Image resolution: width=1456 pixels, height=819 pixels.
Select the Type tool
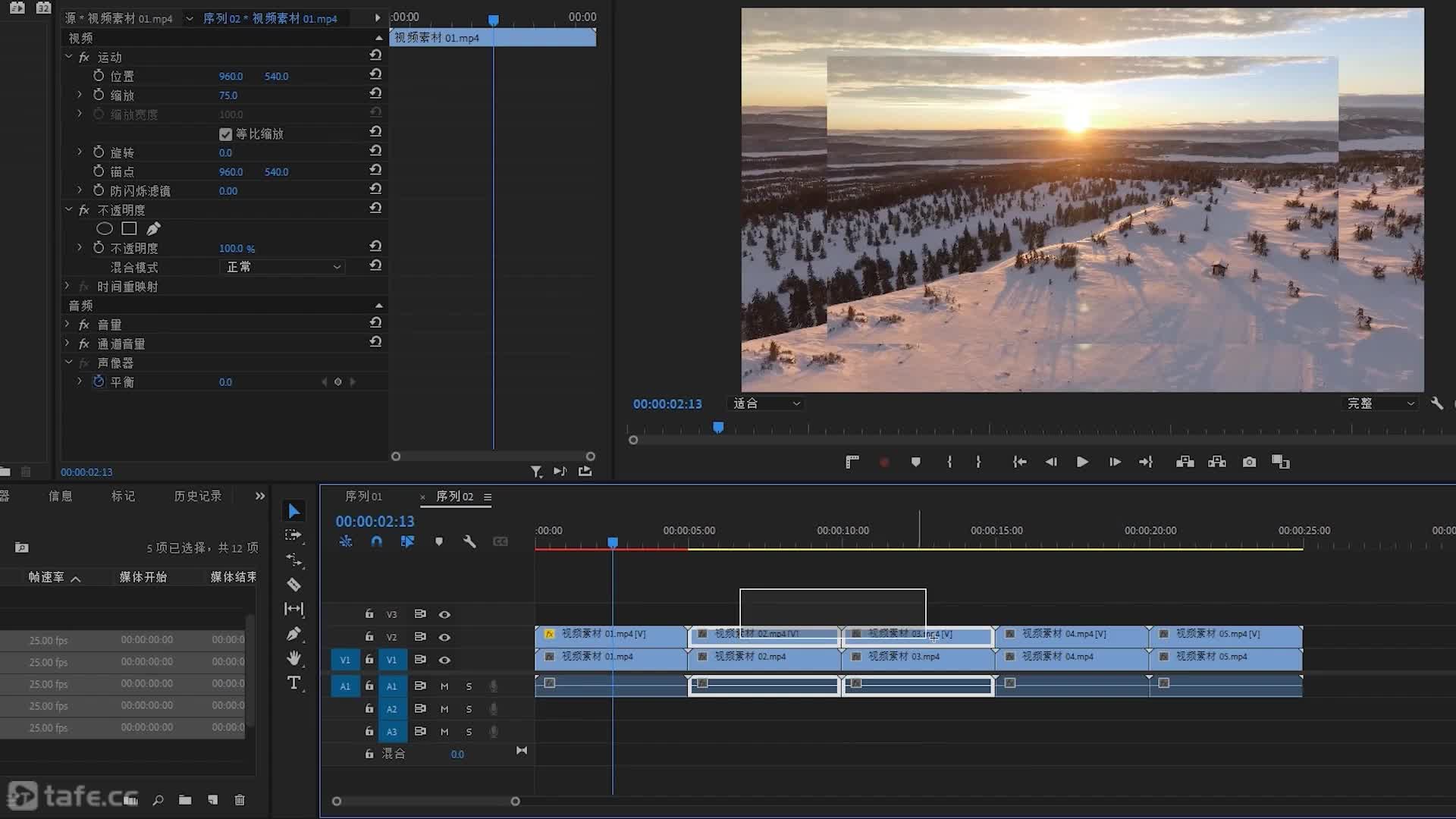pyautogui.click(x=293, y=682)
